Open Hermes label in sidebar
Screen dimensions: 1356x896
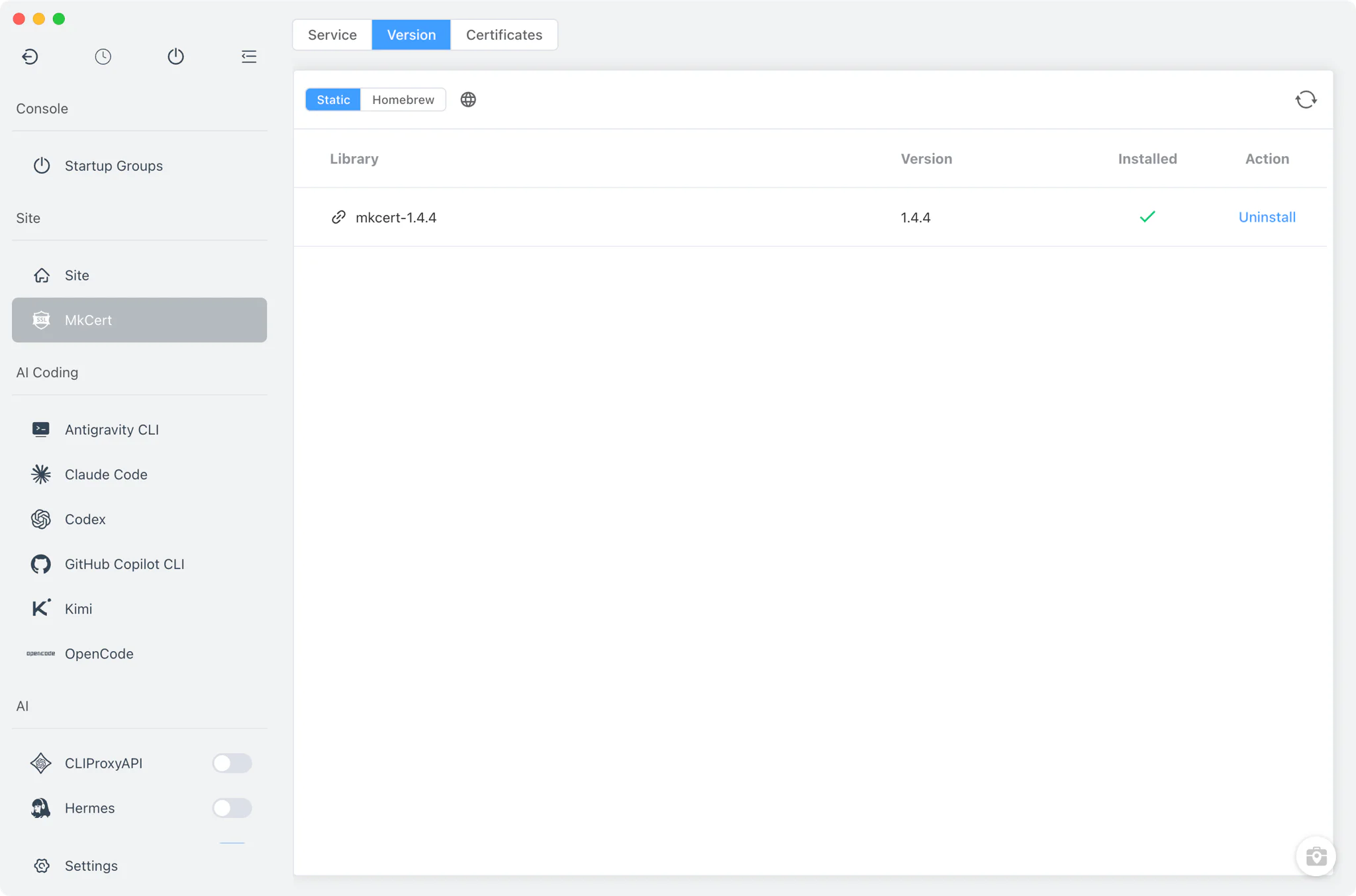[89, 808]
